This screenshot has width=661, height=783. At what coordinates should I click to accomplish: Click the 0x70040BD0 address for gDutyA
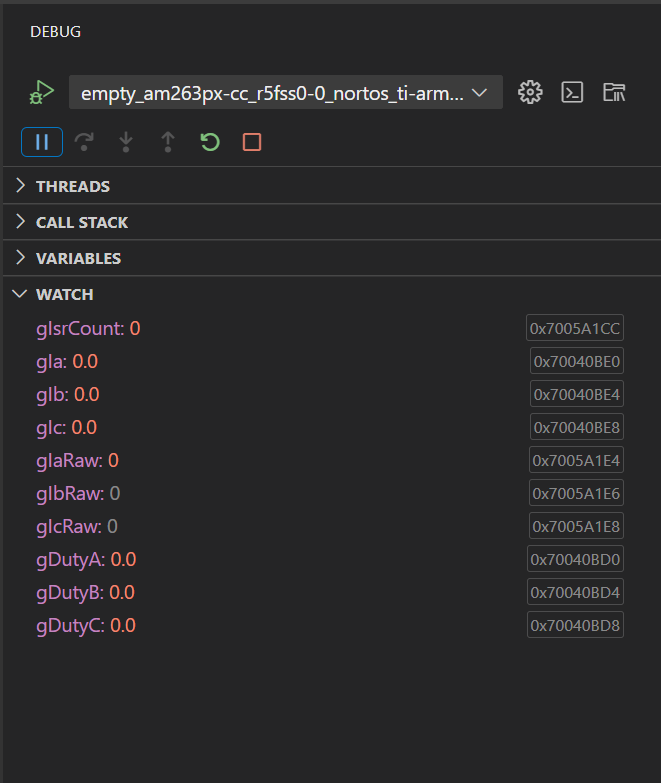coord(575,559)
